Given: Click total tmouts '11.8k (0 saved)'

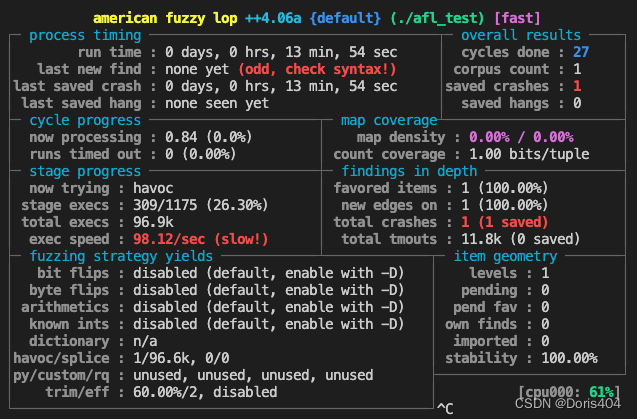Looking at the screenshot, I should 521,240.
